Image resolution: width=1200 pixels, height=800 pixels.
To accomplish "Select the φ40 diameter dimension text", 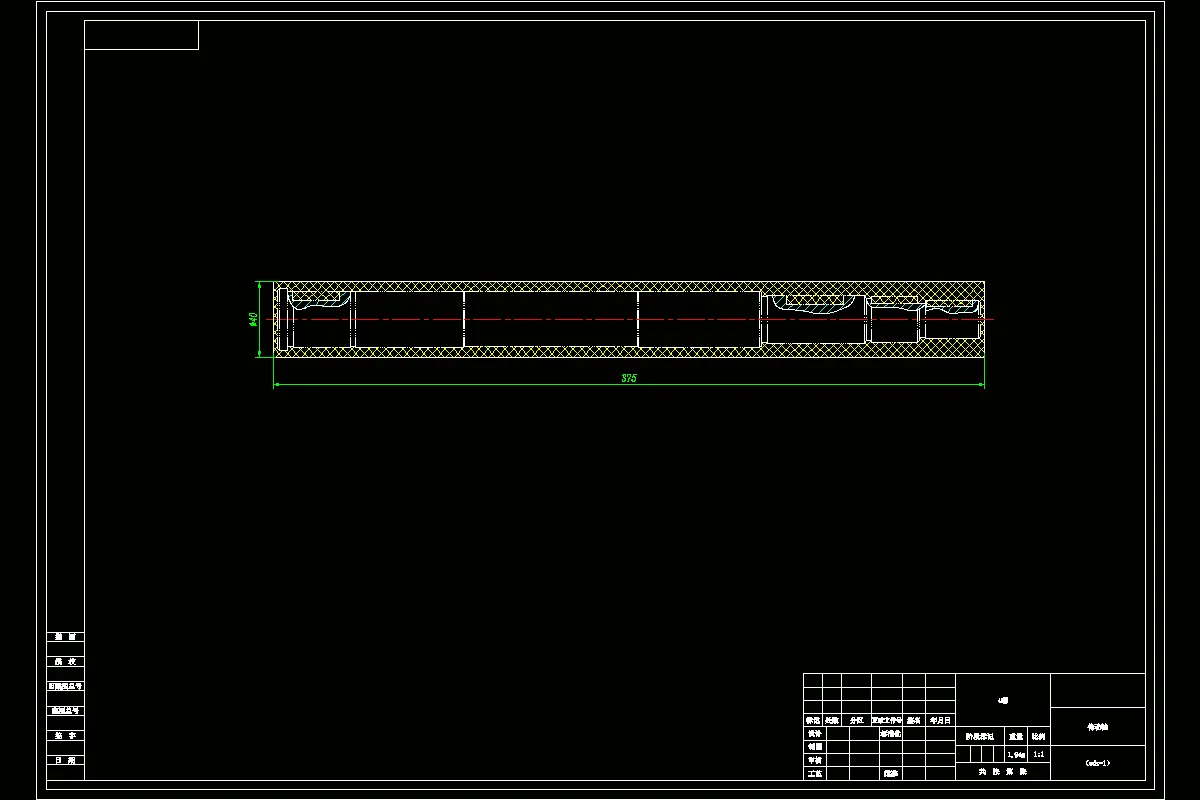I will [253, 319].
